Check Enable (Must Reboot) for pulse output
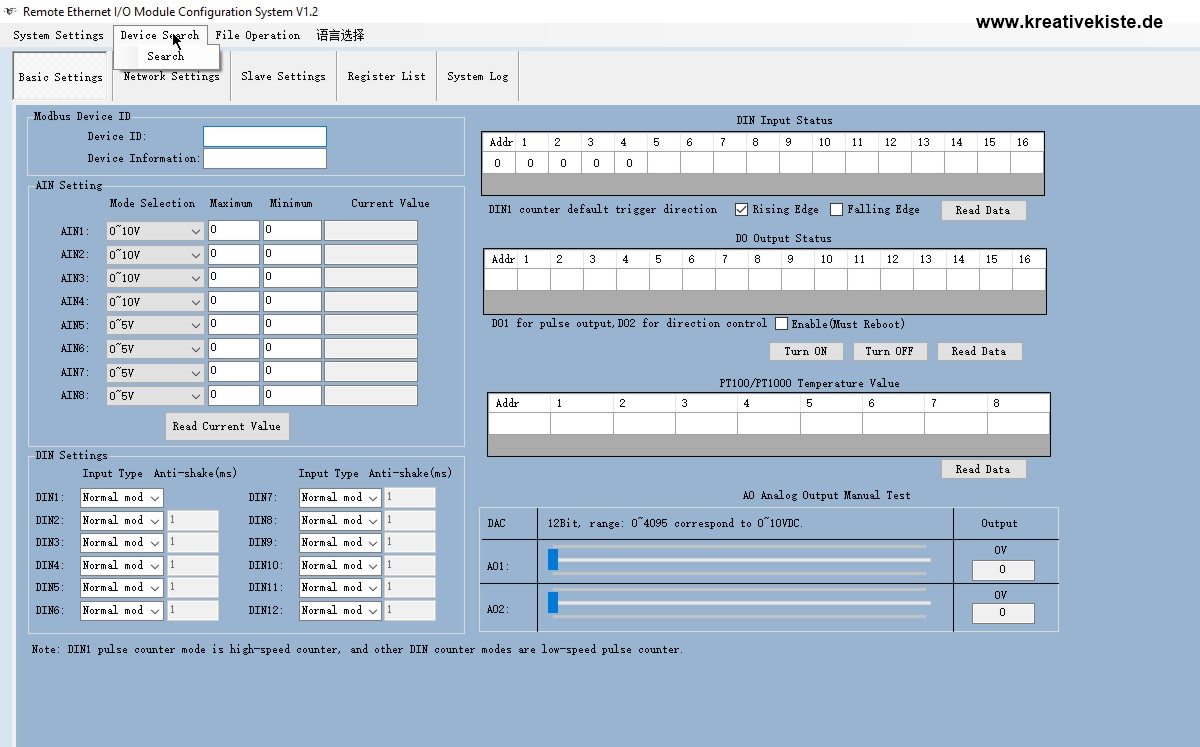This screenshot has width=1200, height=747. click(x=782, y=324)
